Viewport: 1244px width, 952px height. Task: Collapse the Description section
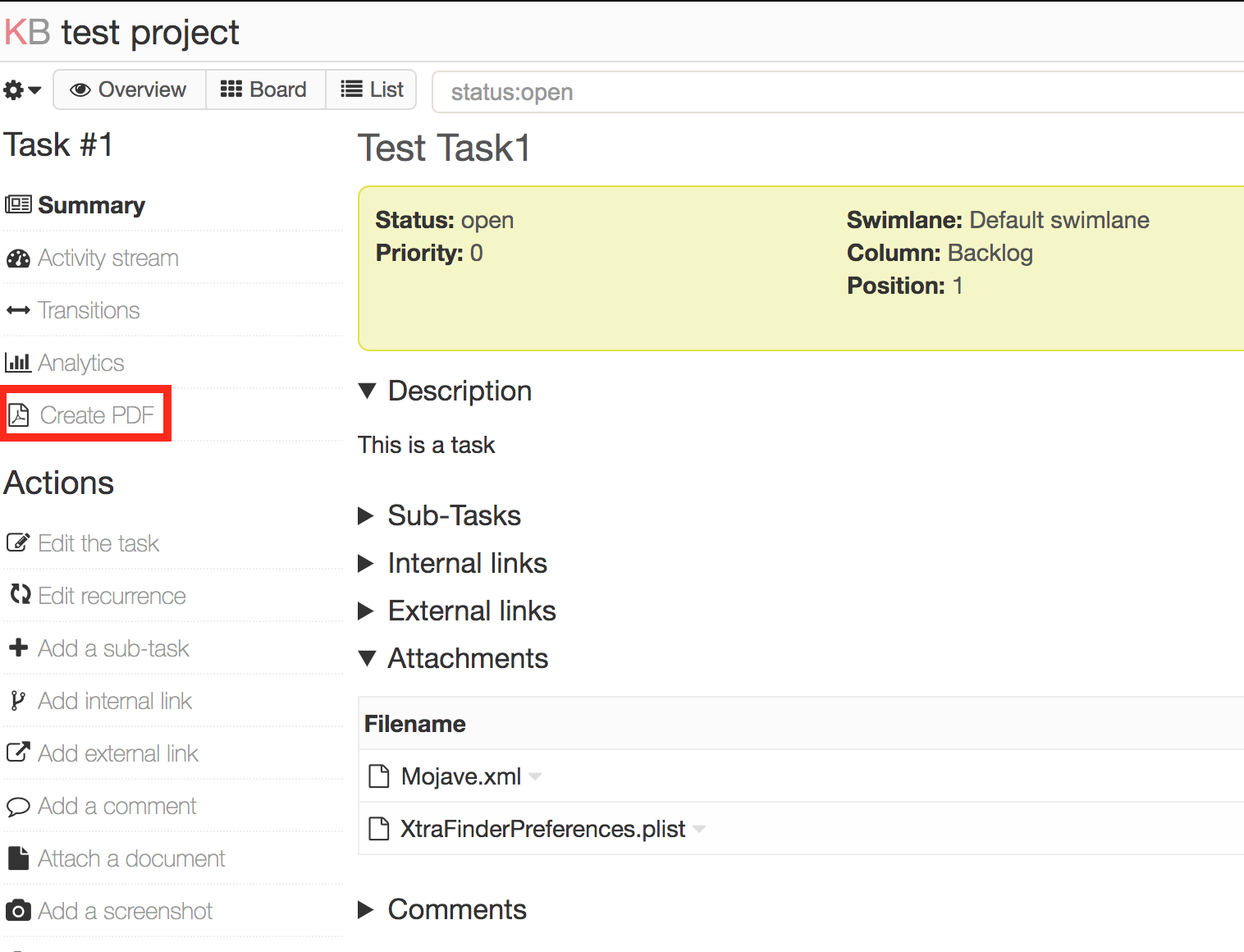pos(368,391)
